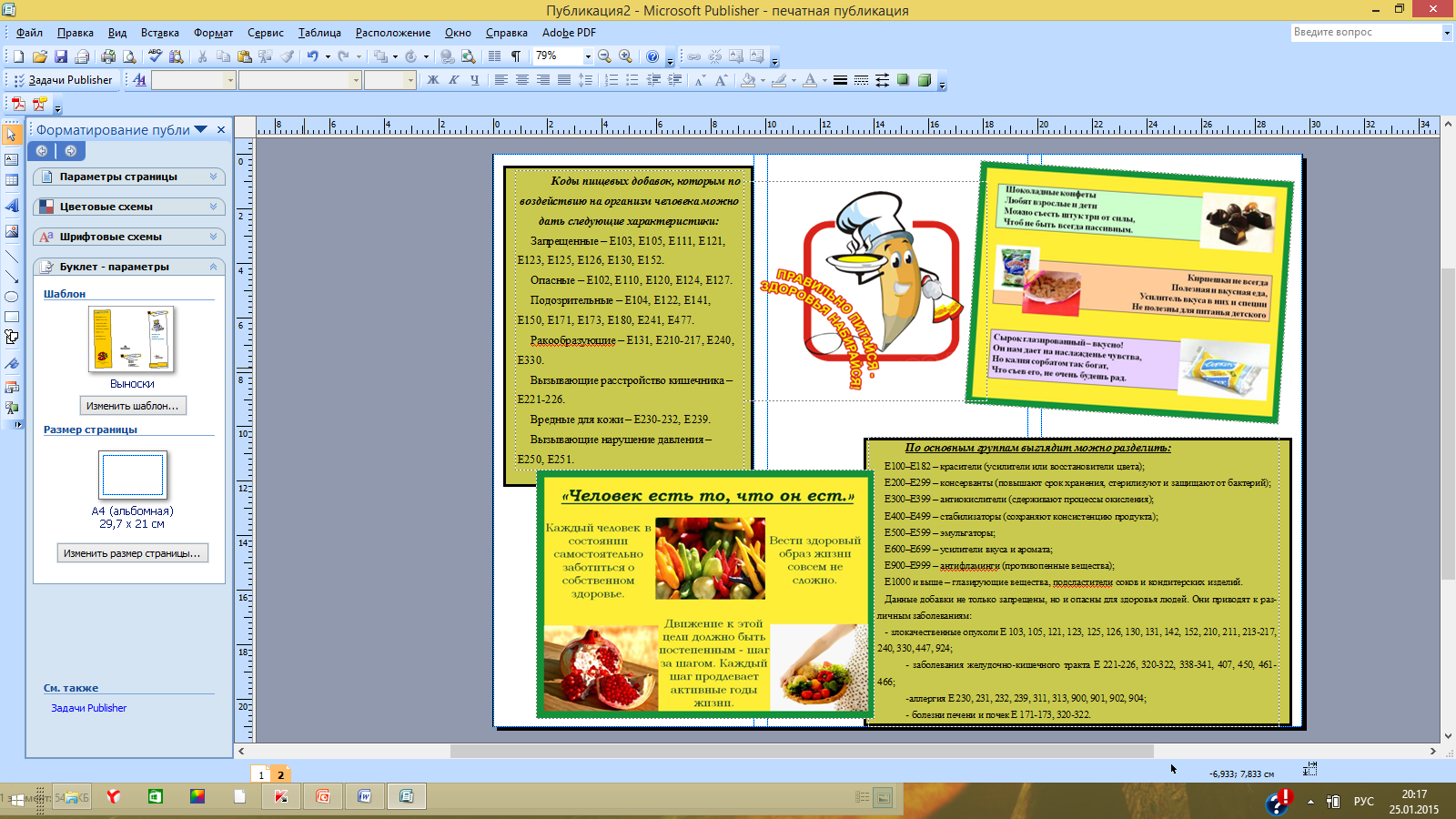Screen dimensions: 1456x819
Task: Click the Zoom Out magnifier
Action: pos(604,56)
